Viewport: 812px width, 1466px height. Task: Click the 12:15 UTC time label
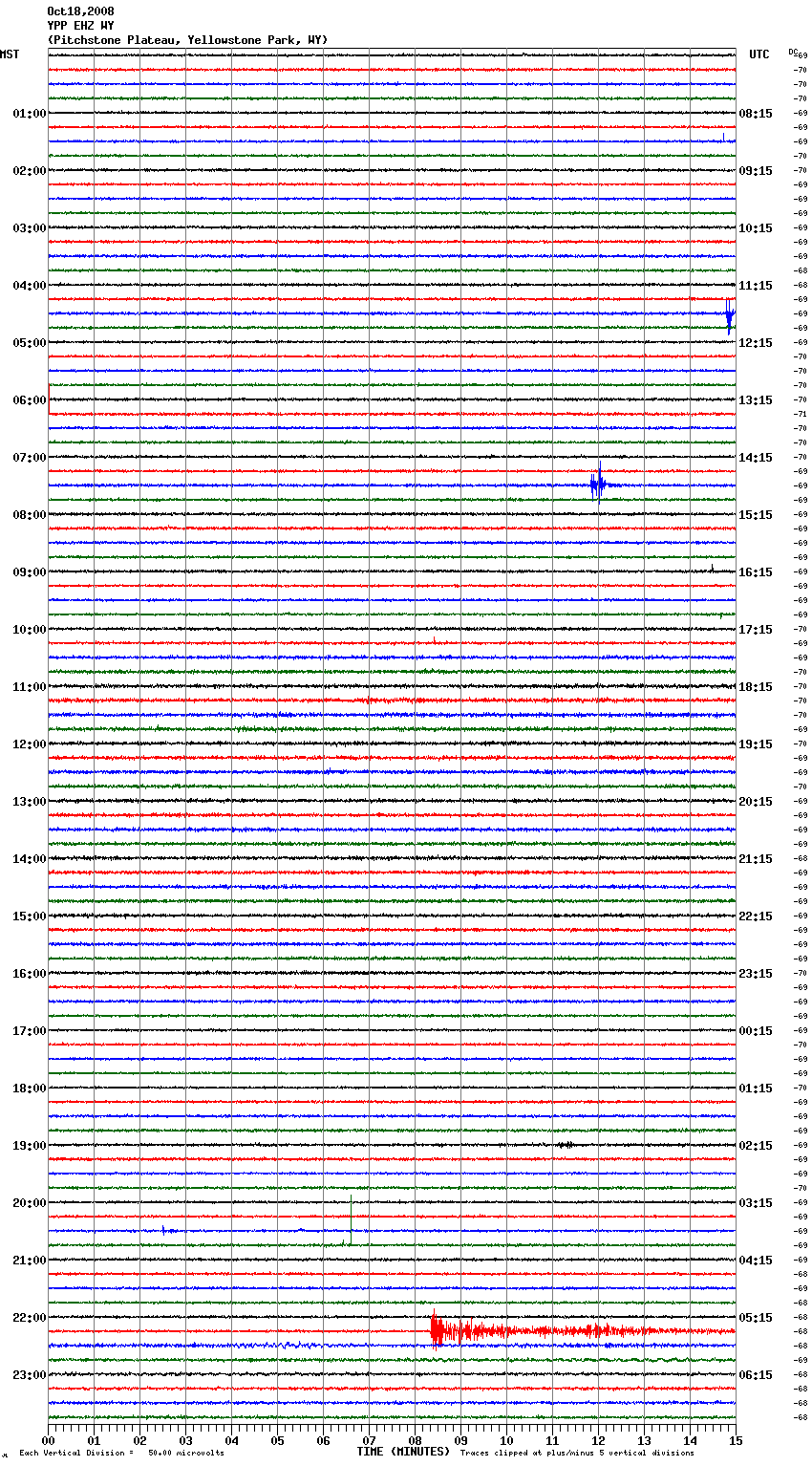(756, 343)
